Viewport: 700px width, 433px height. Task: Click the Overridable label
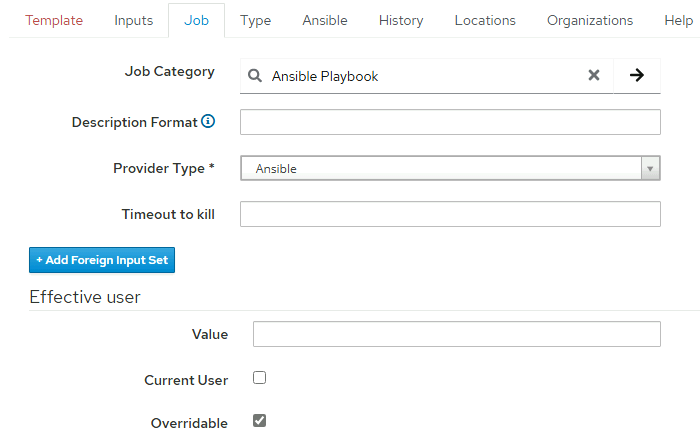189,423
